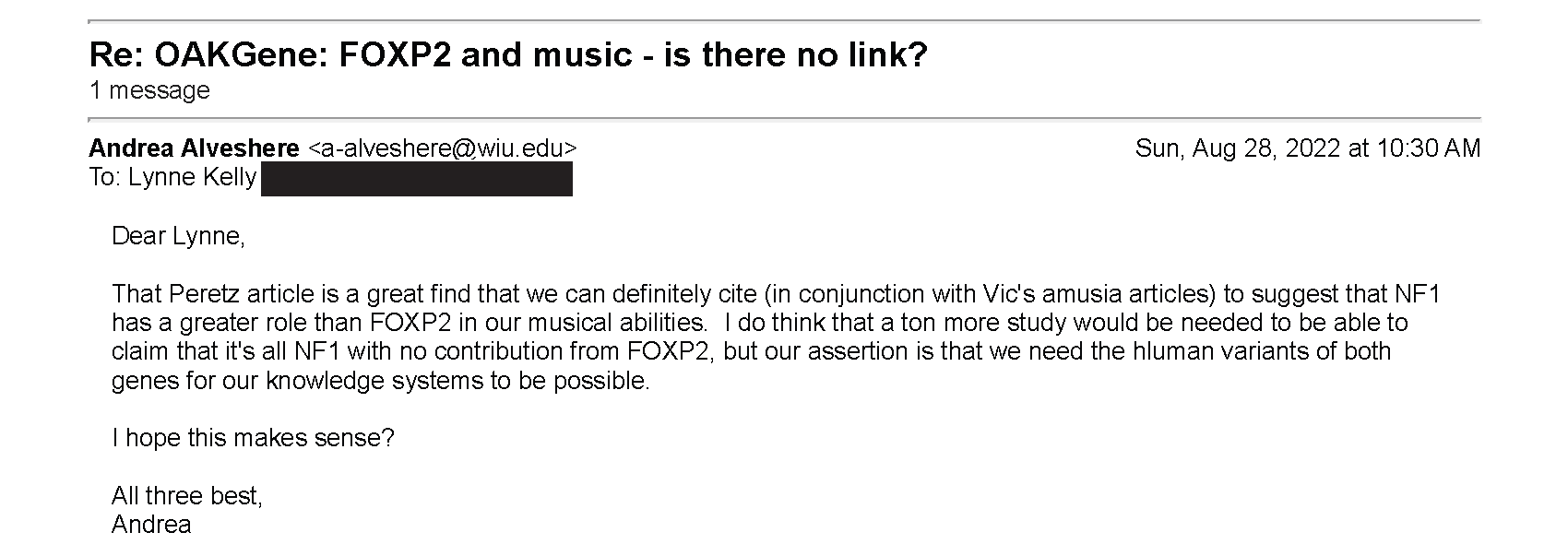
Task: Click sender name Andrea Alveshere
Action: (195, 148)
